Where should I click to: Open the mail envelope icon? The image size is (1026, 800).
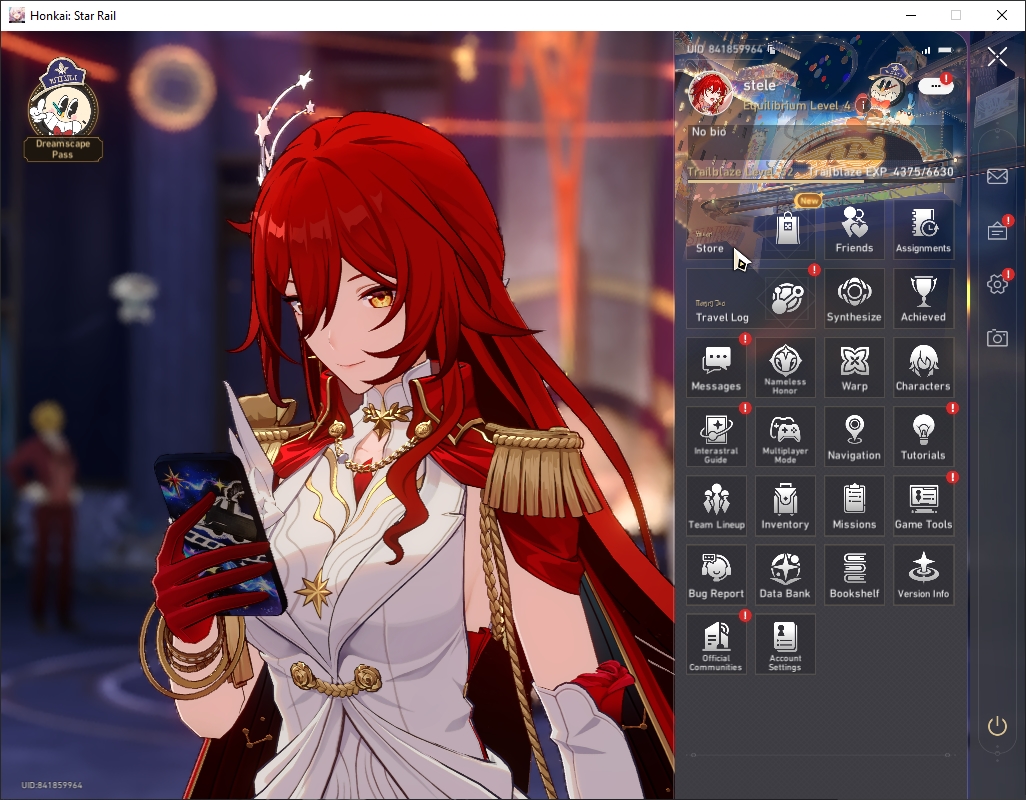997,176
